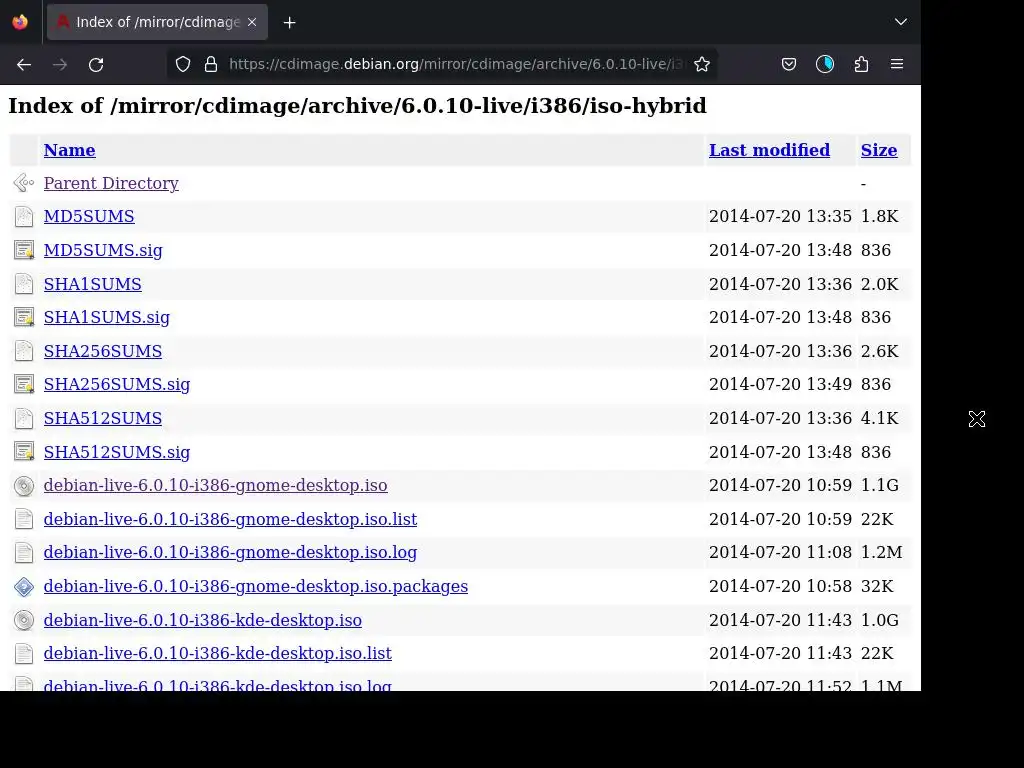Click the gnome-desktop.iso.list text file icon

point(24,519)
